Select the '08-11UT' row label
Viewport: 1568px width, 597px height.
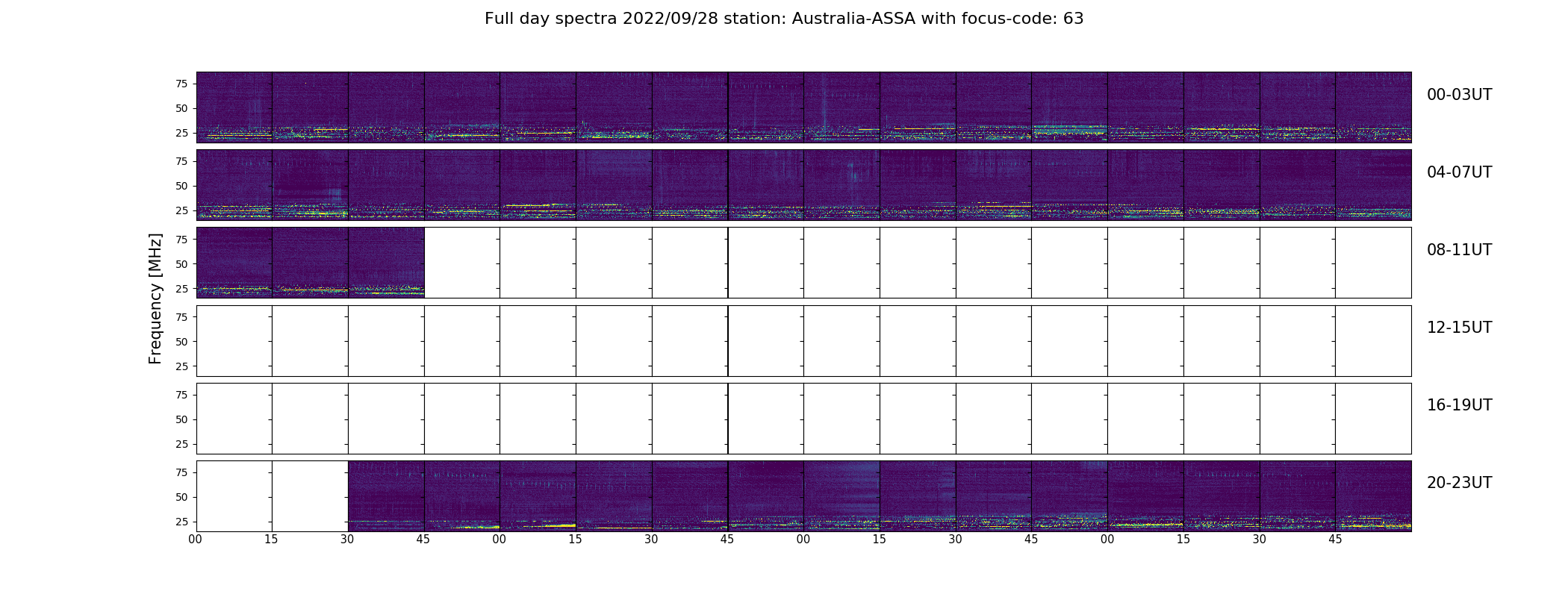1459,250
